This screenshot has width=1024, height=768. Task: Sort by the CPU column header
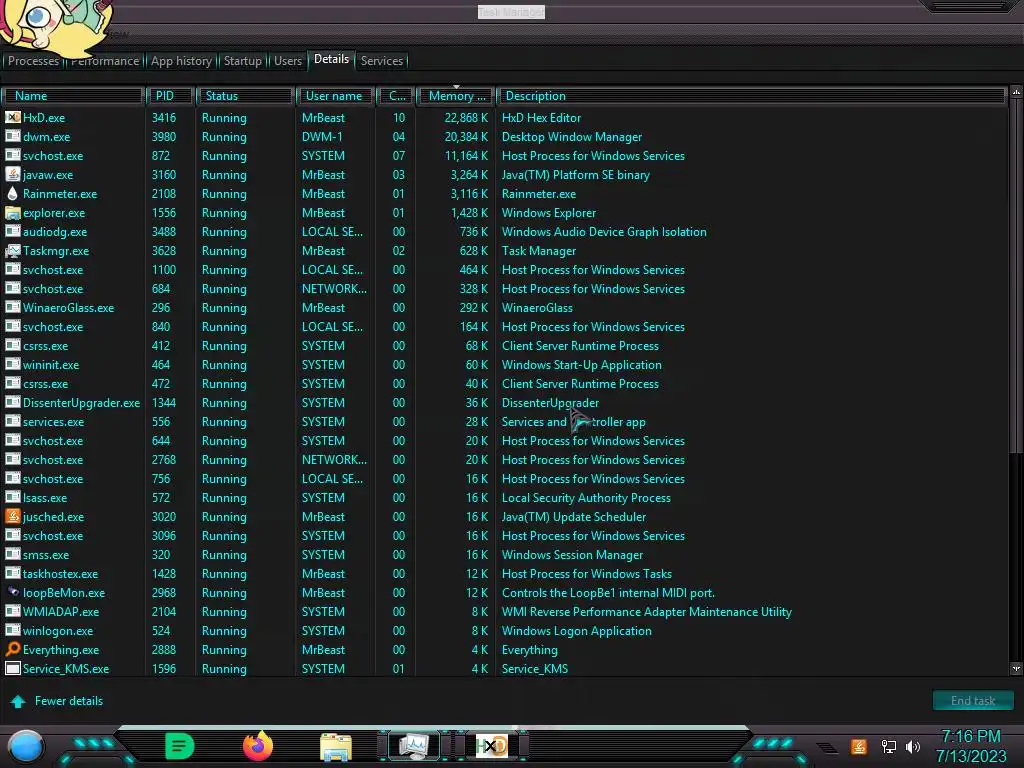pos(396,96)
